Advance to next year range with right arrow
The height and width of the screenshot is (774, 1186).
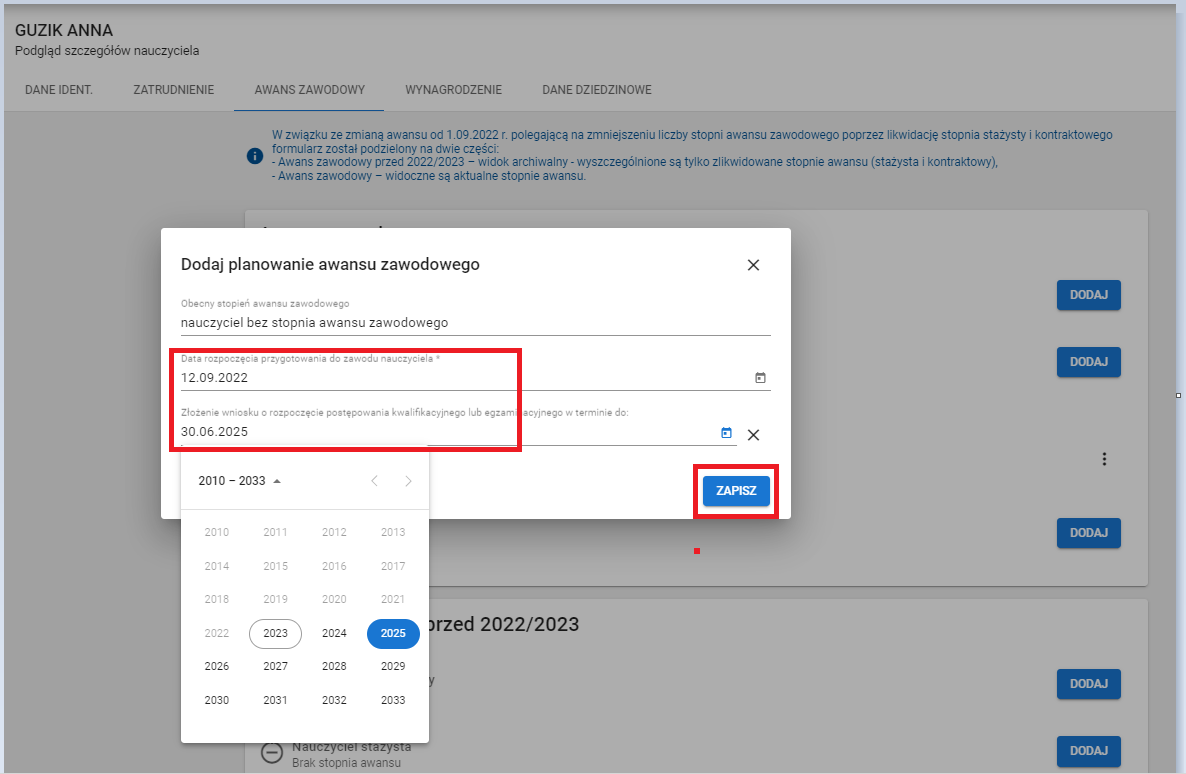click(x=408, y=480)
